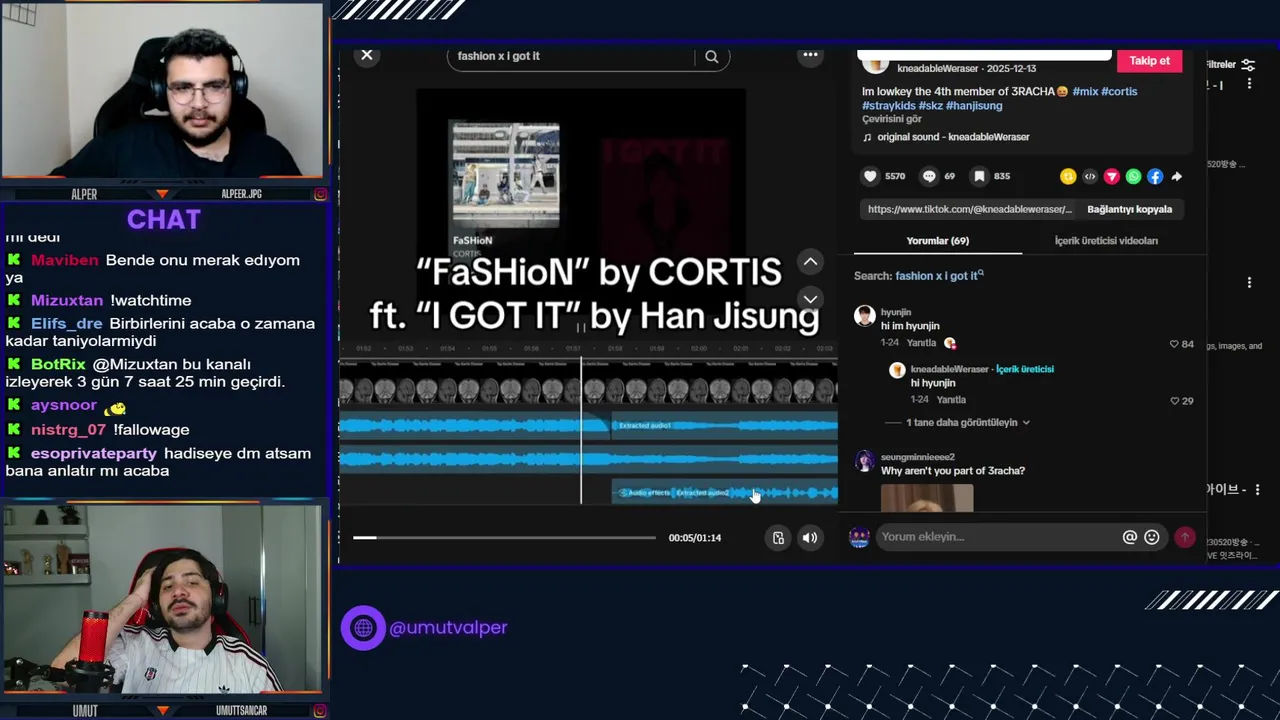Reply to kneadableWeraser's 'hi hyunjin' comment
Viewport: 1280px width, 720px height.
(x=951, y=400)
